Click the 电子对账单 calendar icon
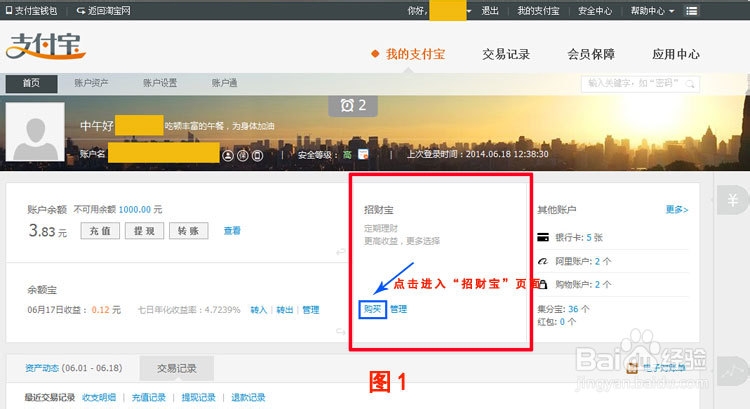Image resolution: width=750 pixels, height=409 pixels. (632, 368)
